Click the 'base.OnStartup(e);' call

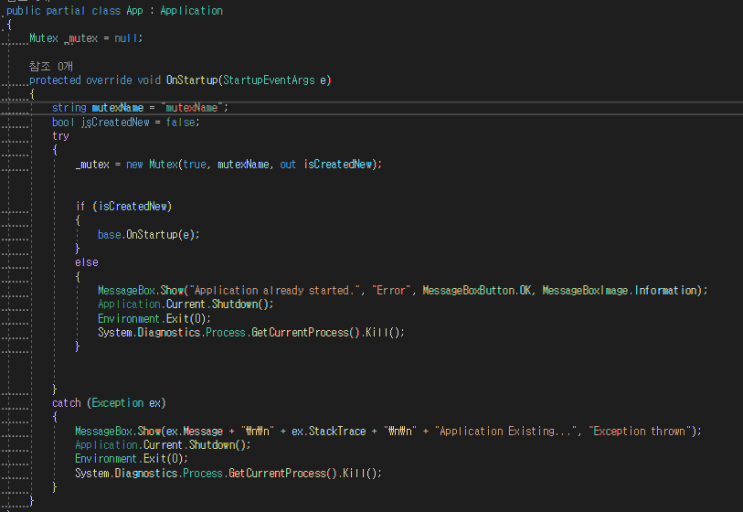coord(149,234)
